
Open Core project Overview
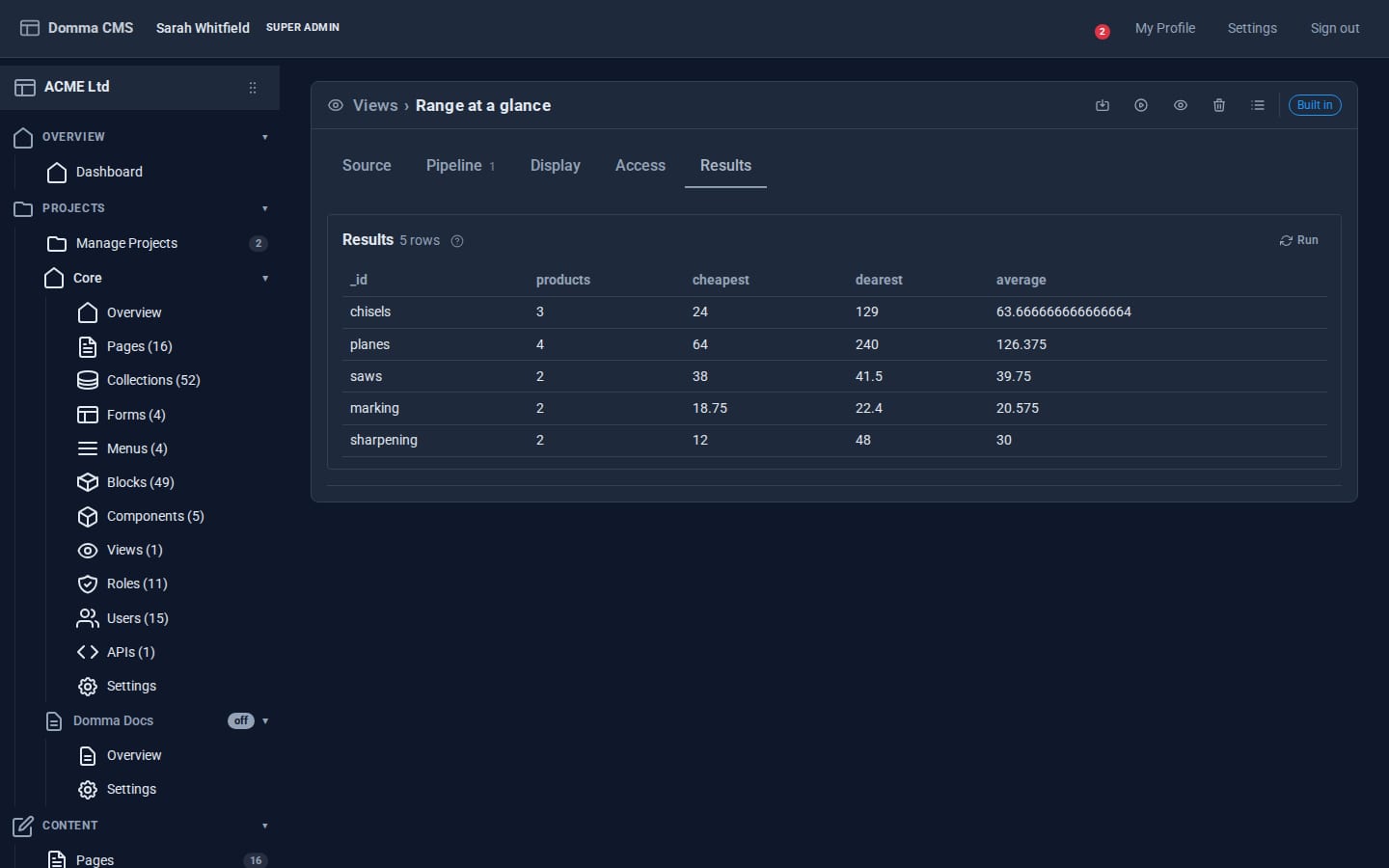point(134,312)
